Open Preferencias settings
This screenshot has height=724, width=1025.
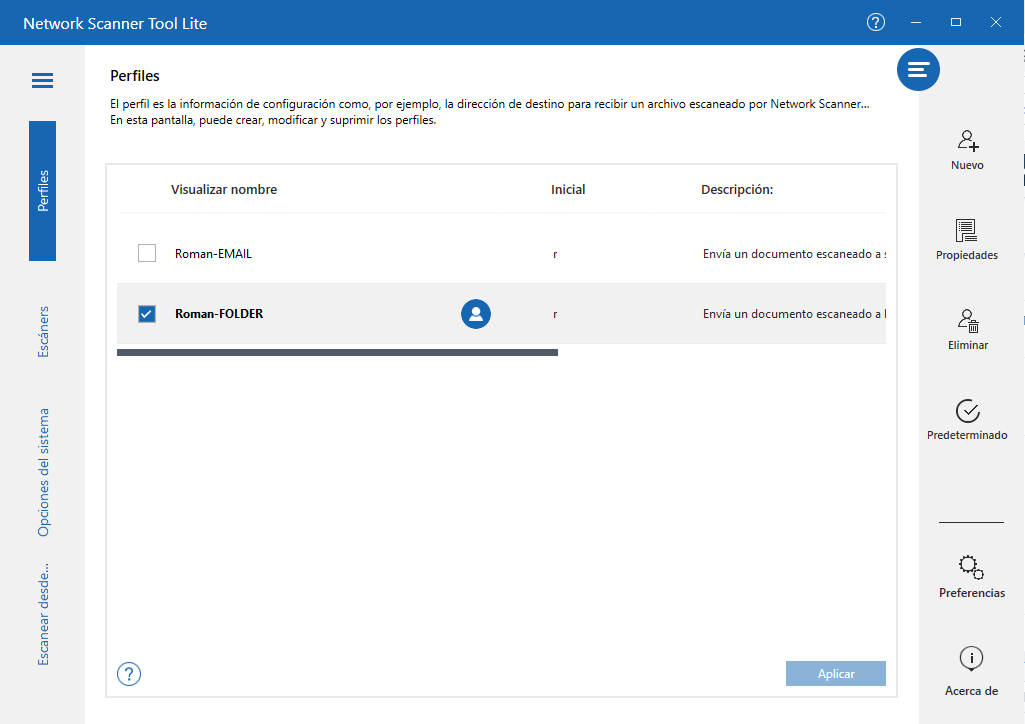click(x=971, y=577)
